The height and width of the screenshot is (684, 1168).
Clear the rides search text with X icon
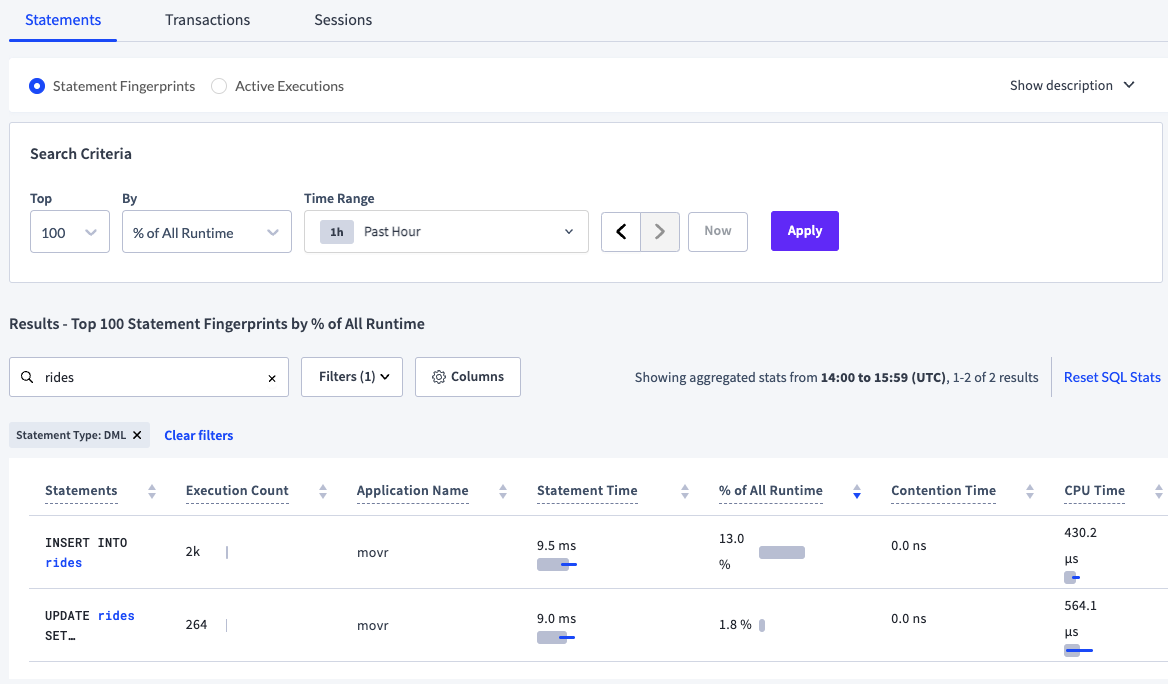tap(272, 378)
